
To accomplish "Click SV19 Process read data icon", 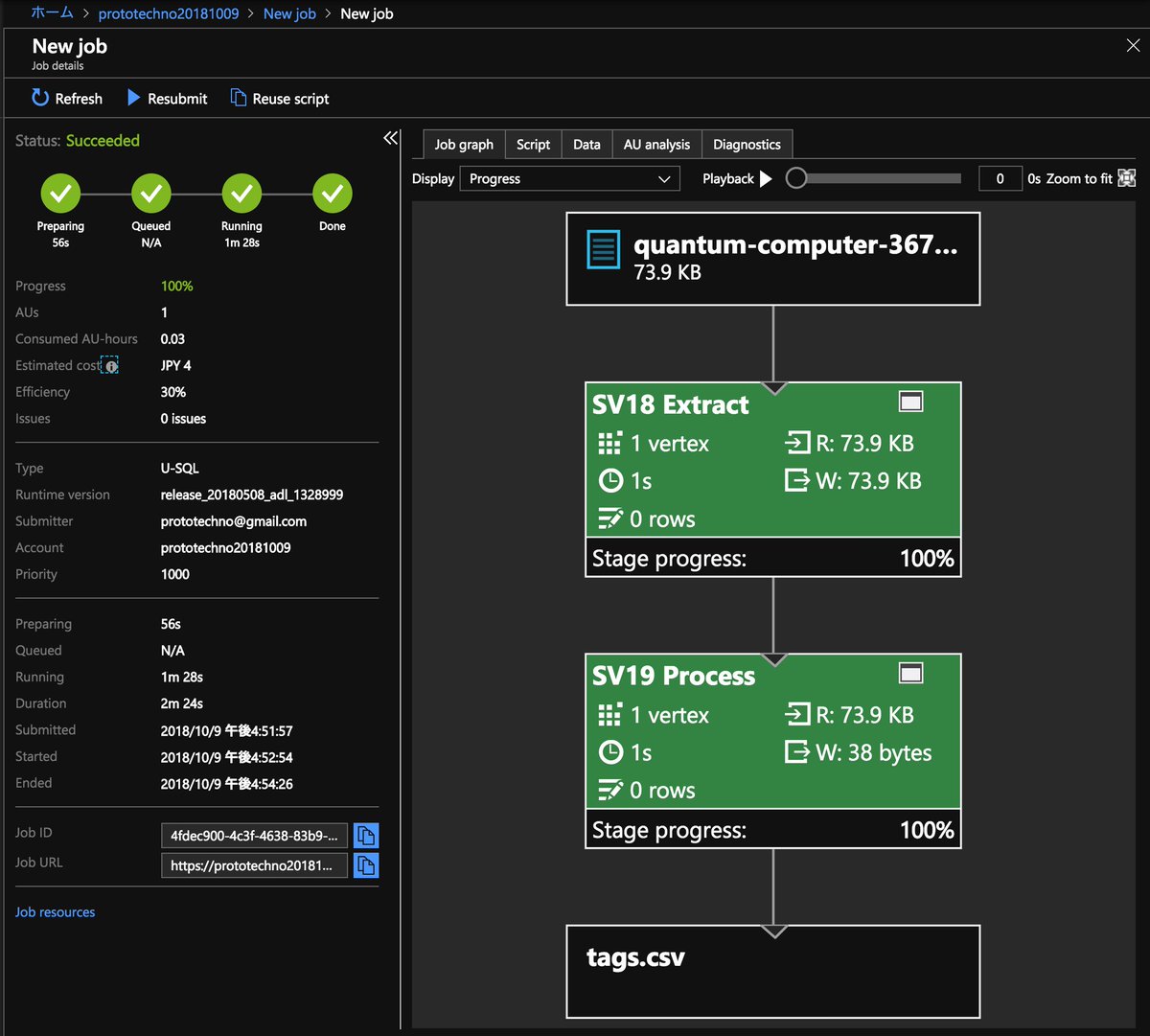I will pos(796,714).
